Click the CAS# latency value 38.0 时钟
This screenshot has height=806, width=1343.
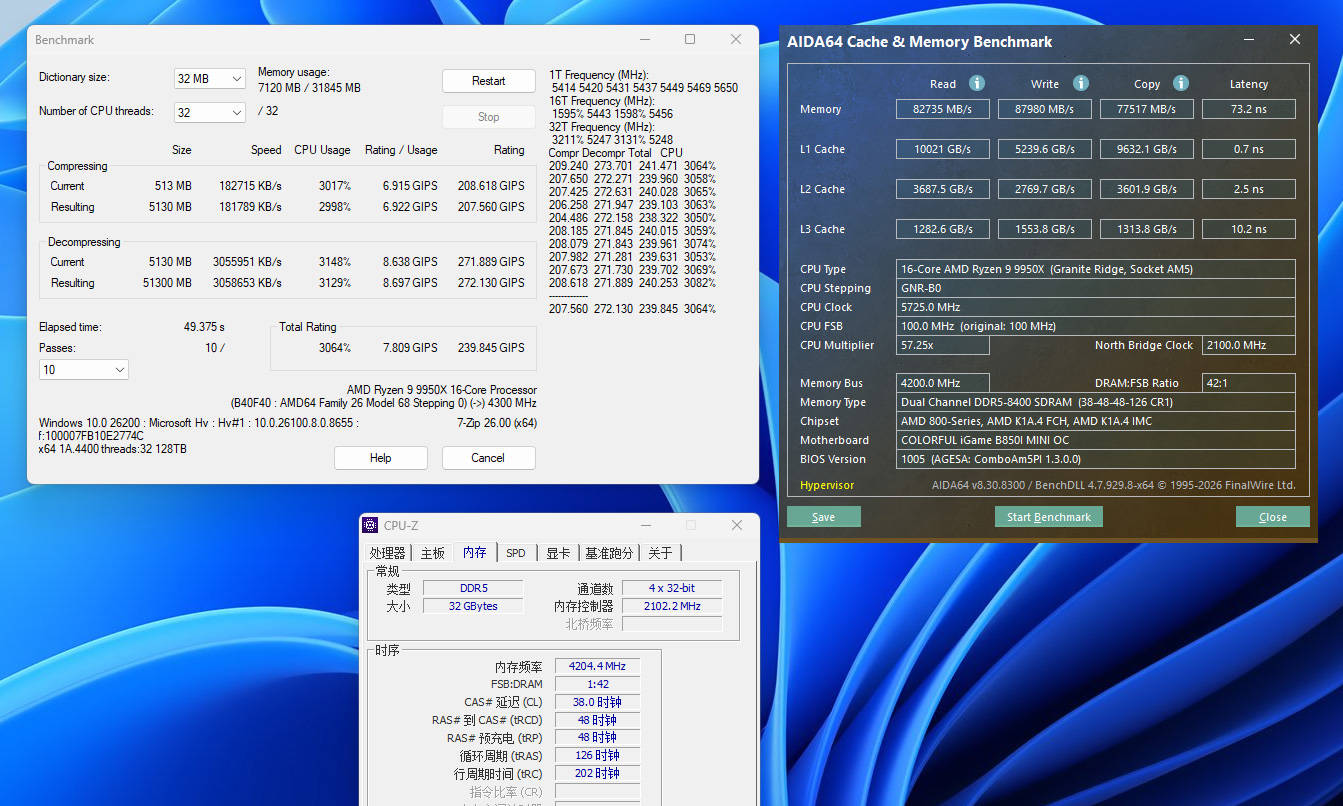point(598,702)
